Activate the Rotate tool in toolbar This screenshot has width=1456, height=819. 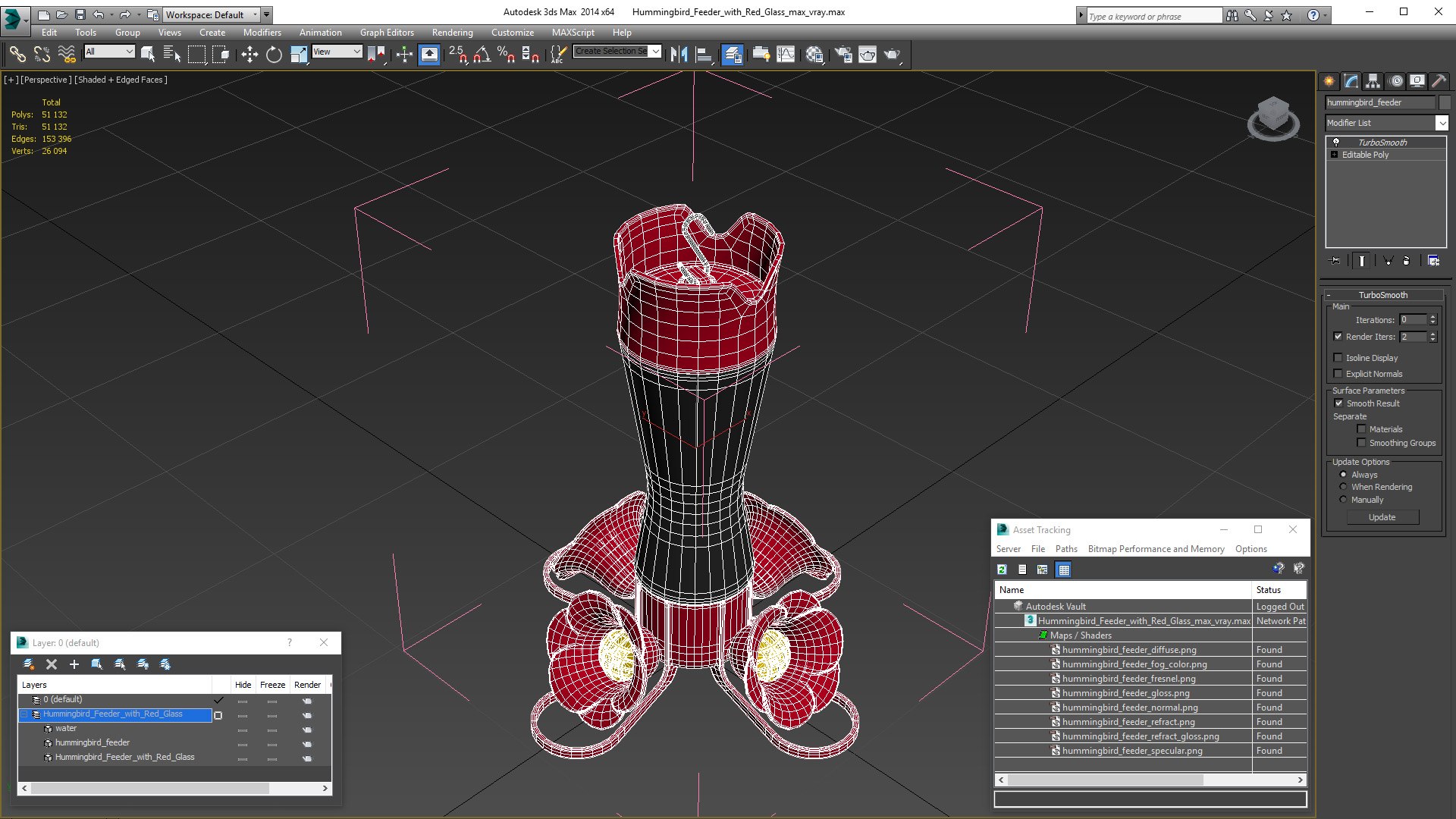pyautogui.click(x=274, y=54)
